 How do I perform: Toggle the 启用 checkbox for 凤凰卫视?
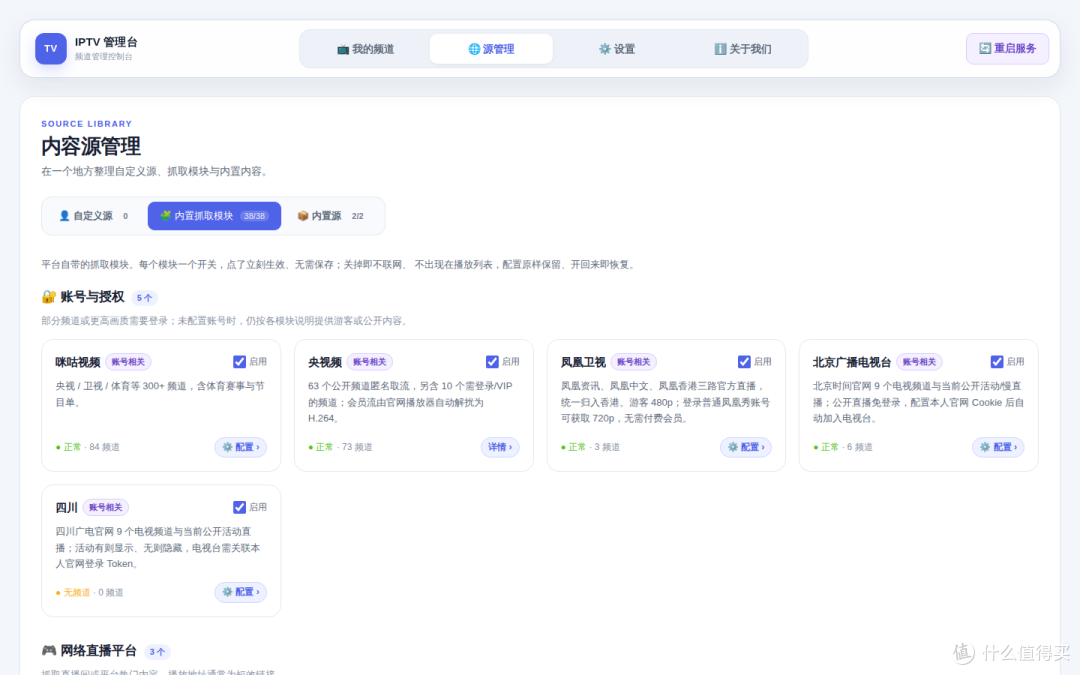[744, 362]
